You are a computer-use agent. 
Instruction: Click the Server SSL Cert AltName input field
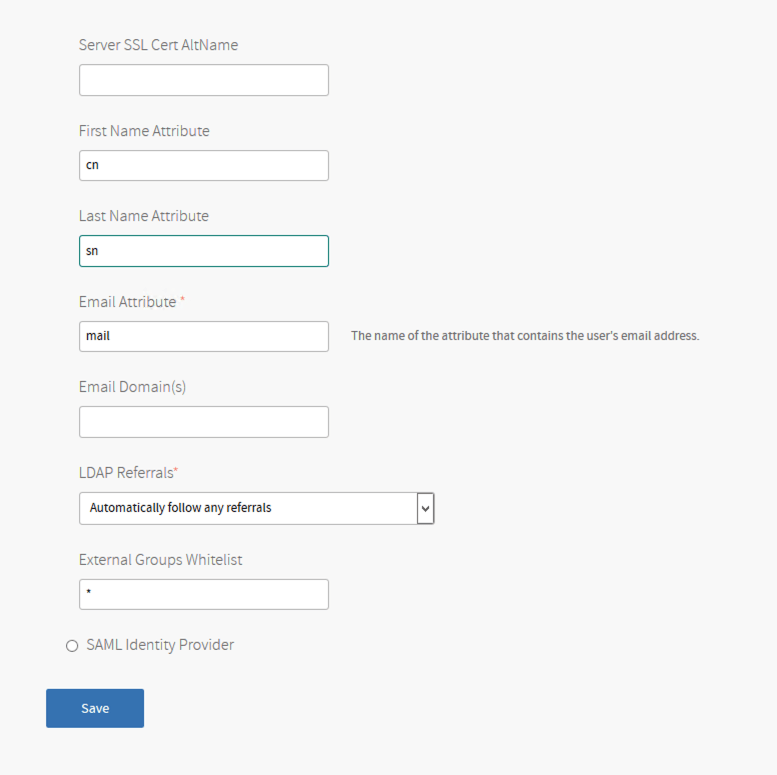tap(204, 80)
